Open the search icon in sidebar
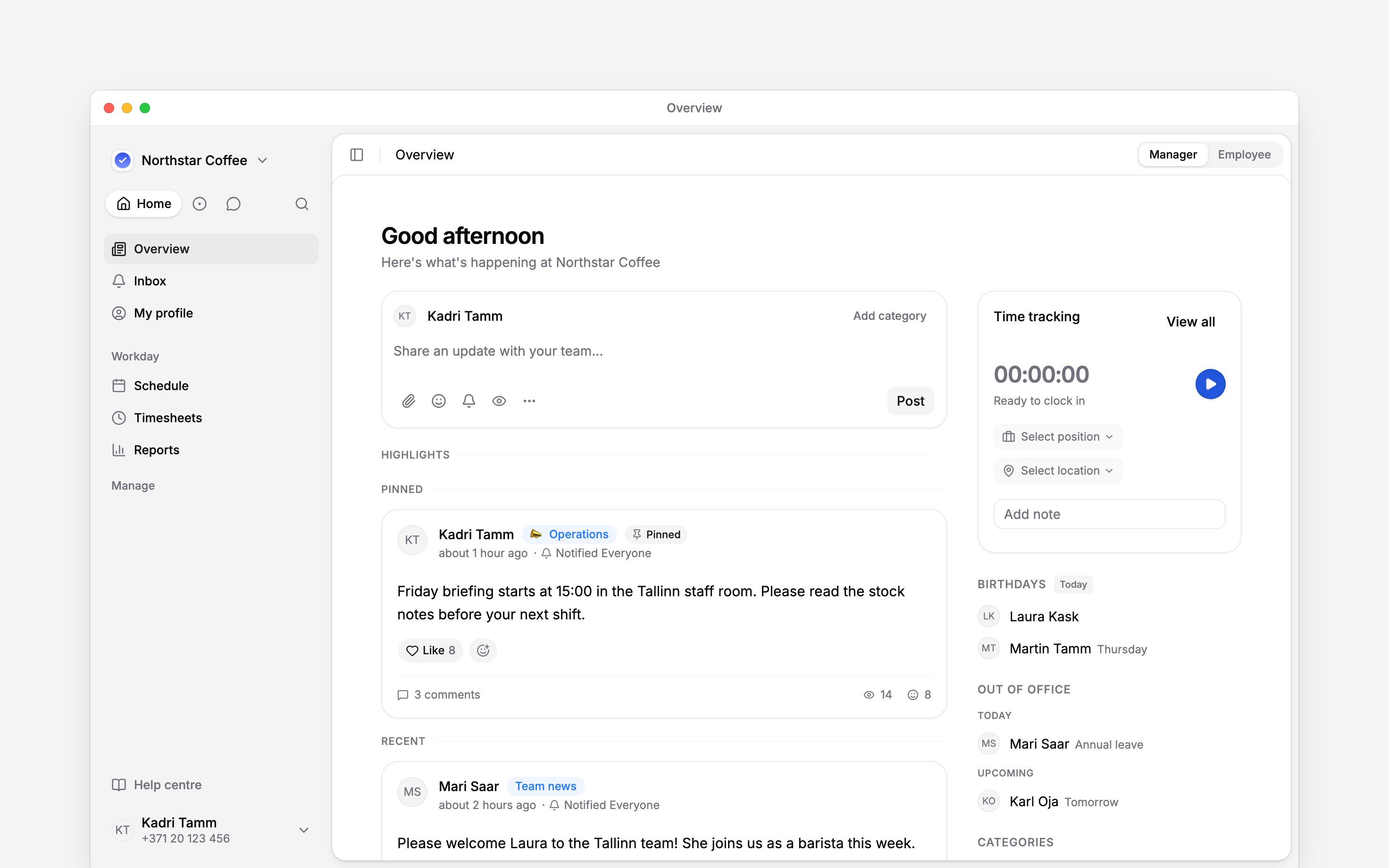The width and height of the screenshot is (1389, 868). (x=302, y=204)
